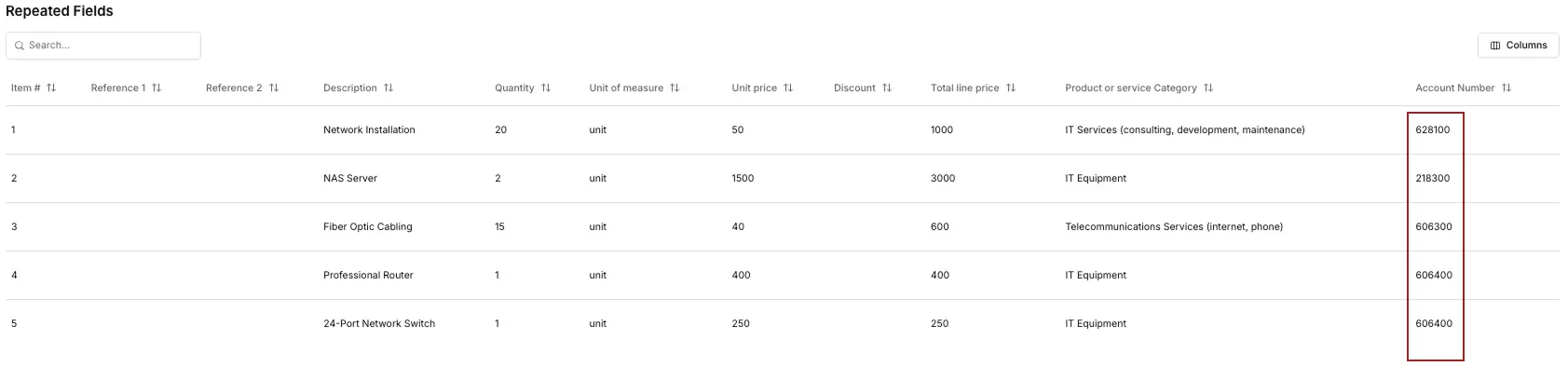Click the Quantity column header label

click(514, 88)
